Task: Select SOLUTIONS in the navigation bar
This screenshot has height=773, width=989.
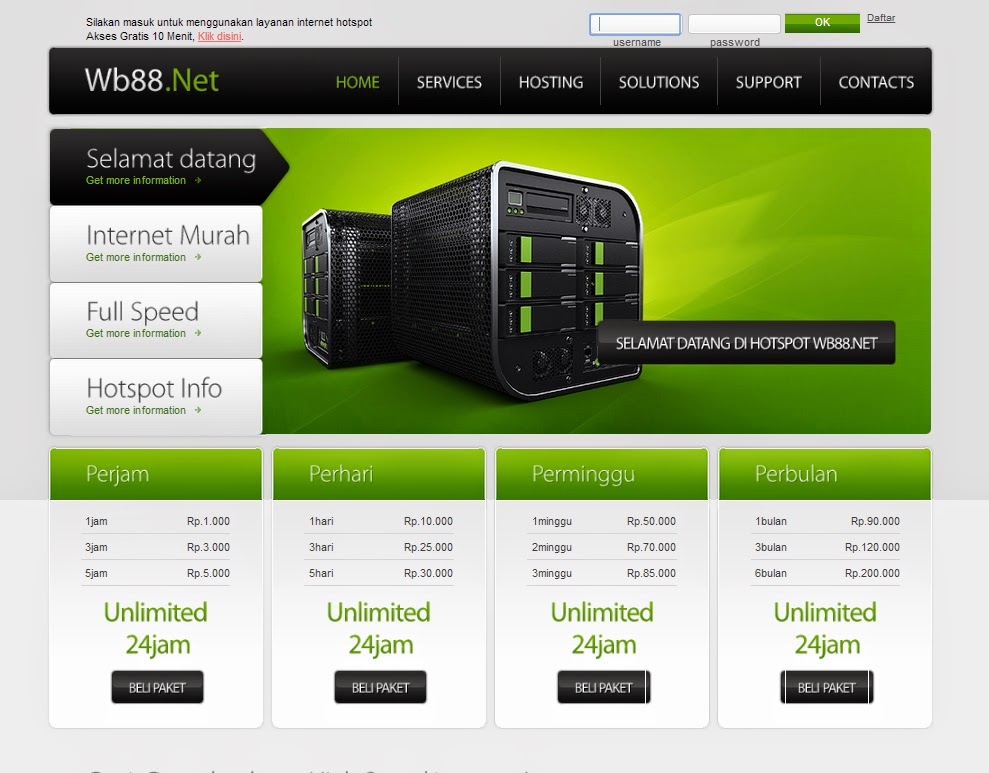Action: point(658,82)
